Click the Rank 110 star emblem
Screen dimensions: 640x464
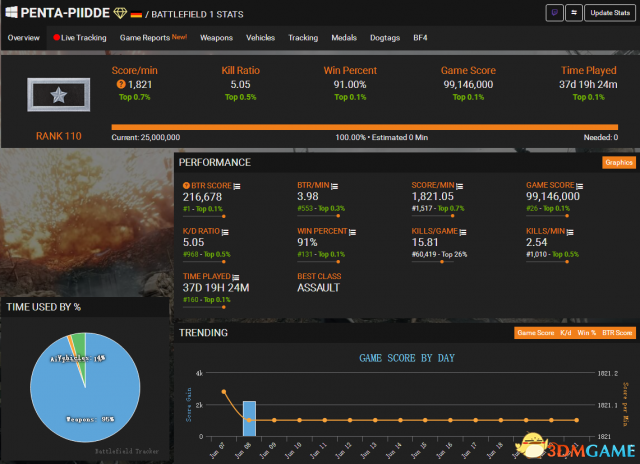[59, 95]
